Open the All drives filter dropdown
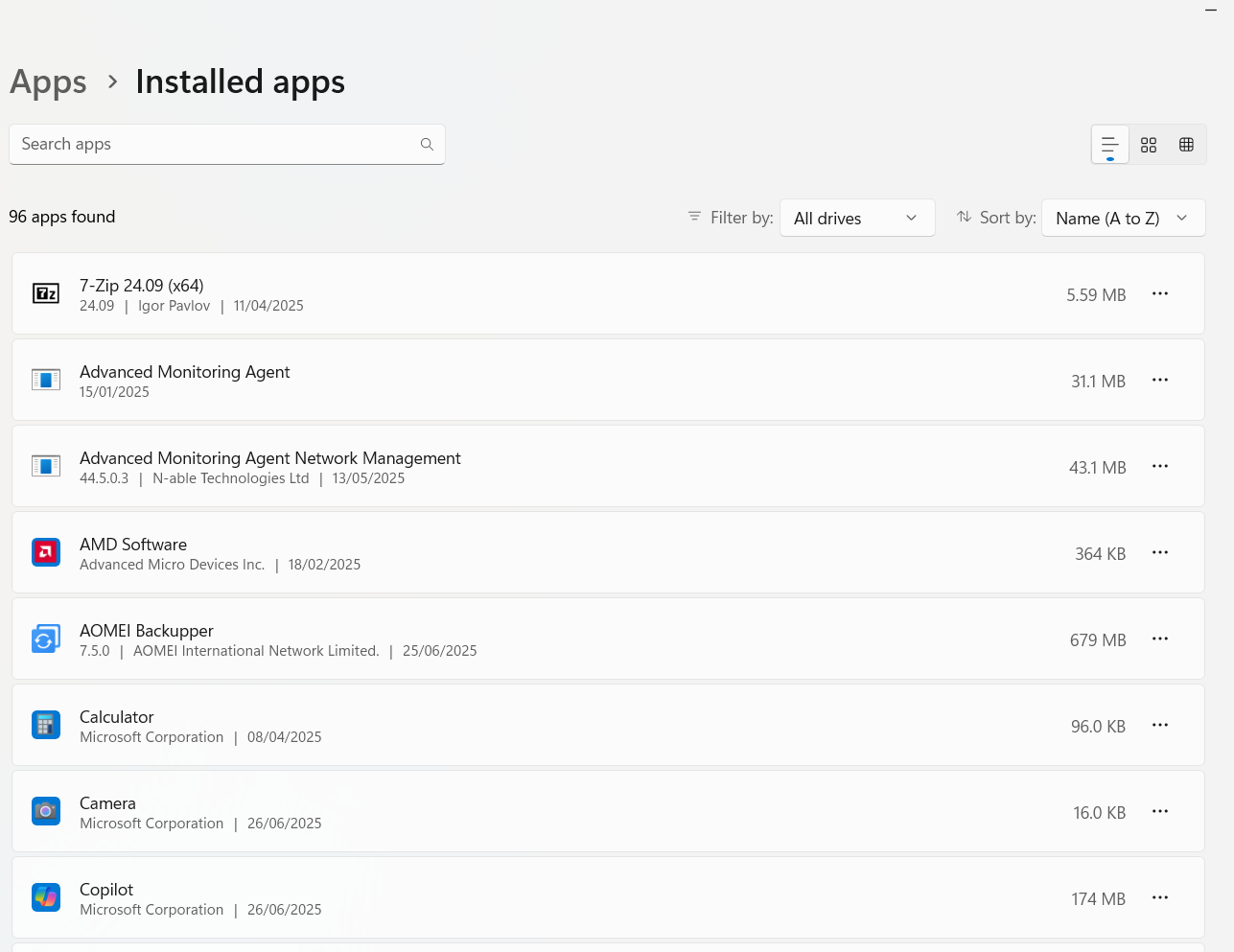1234x952 pixels. pyautogui.click(x=857, y=218)
